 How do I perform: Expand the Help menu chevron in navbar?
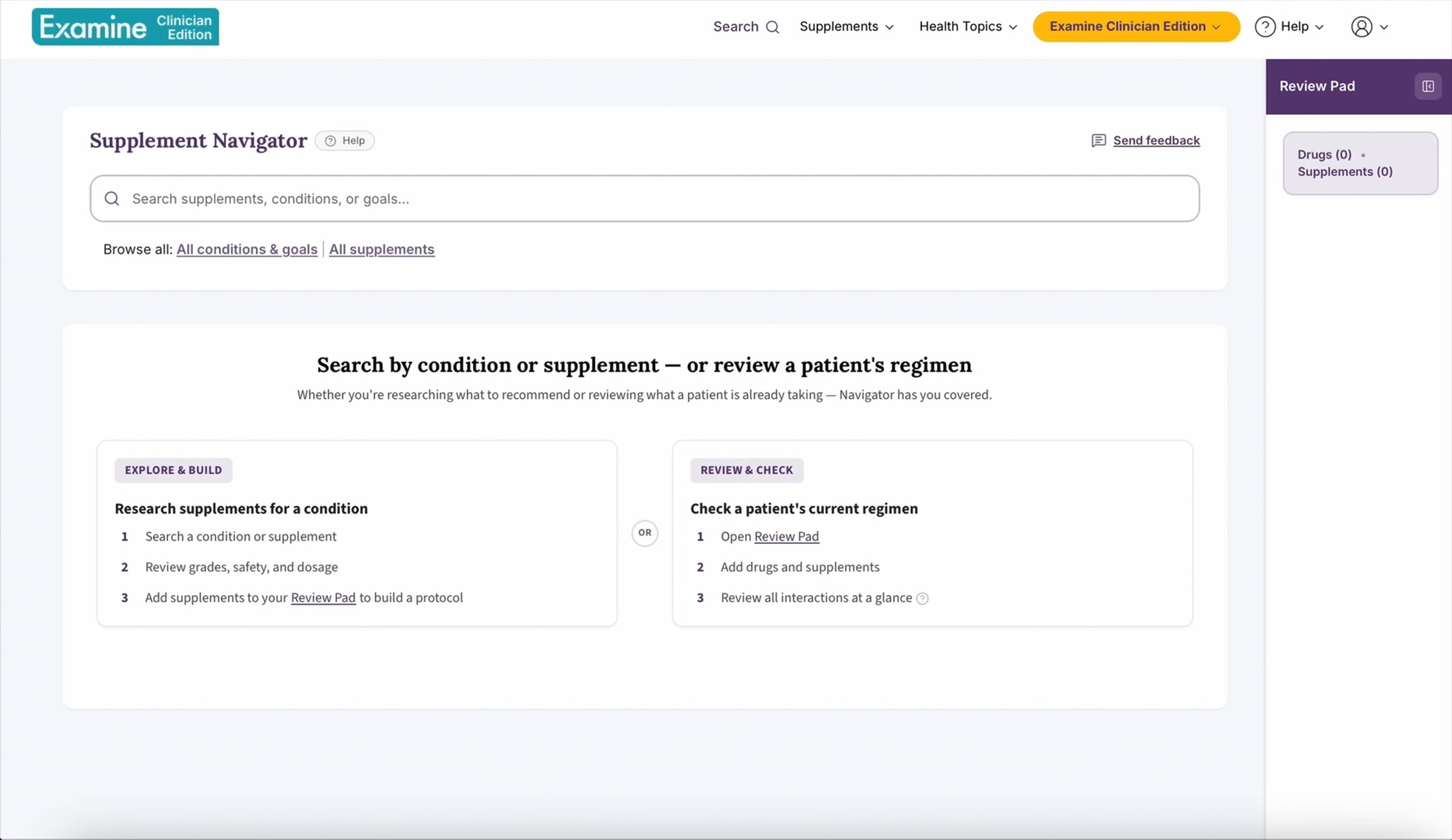tap(1320, 27)
